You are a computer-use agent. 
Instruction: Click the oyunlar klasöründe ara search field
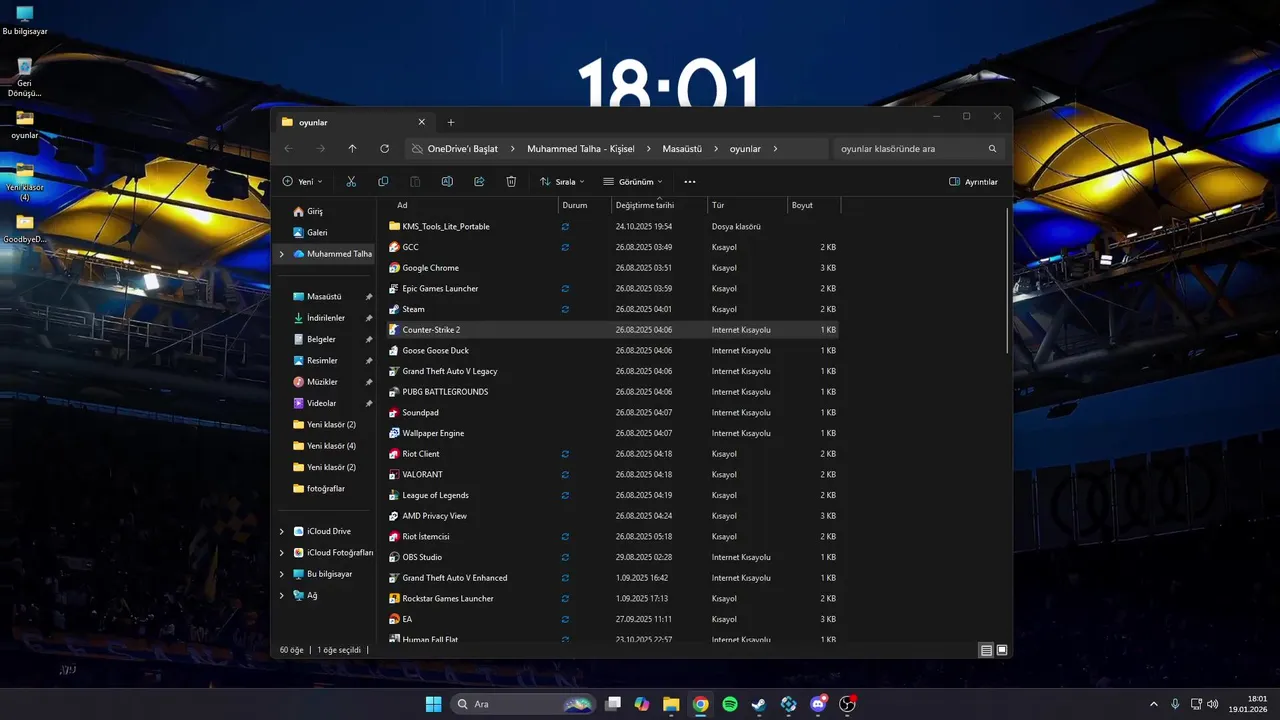point(919,149)
